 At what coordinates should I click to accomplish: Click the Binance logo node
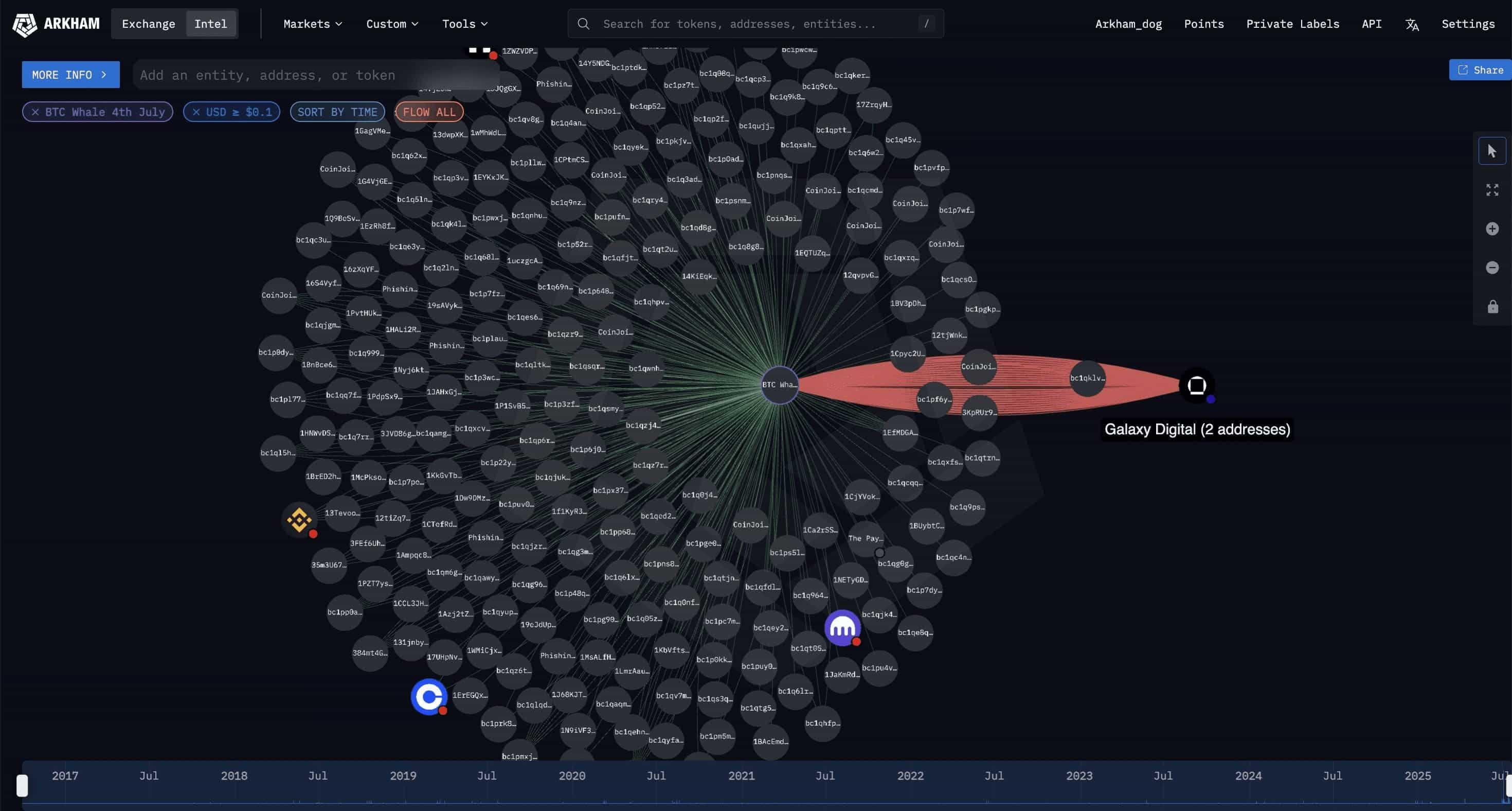[x=299, y=520]
